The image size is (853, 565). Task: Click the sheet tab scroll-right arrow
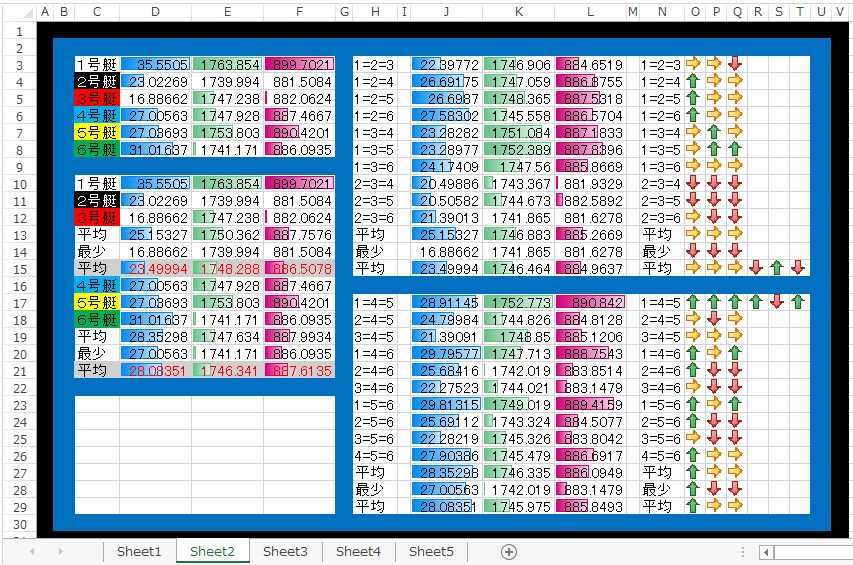pos(60,551)
